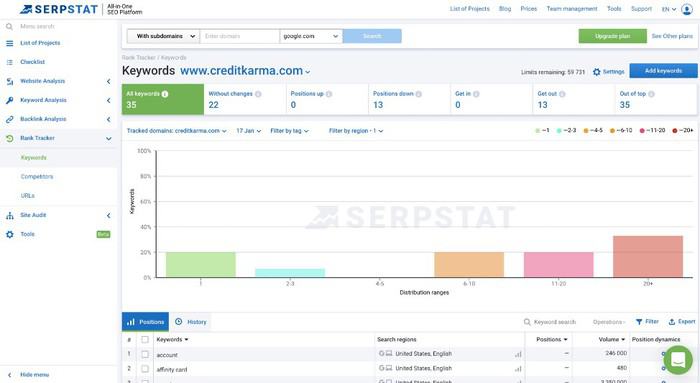Image resolution: width=700 pixels, height=383 pixels.
Task: Open the Tracked domains dropdown
Action: pos(177,131)
